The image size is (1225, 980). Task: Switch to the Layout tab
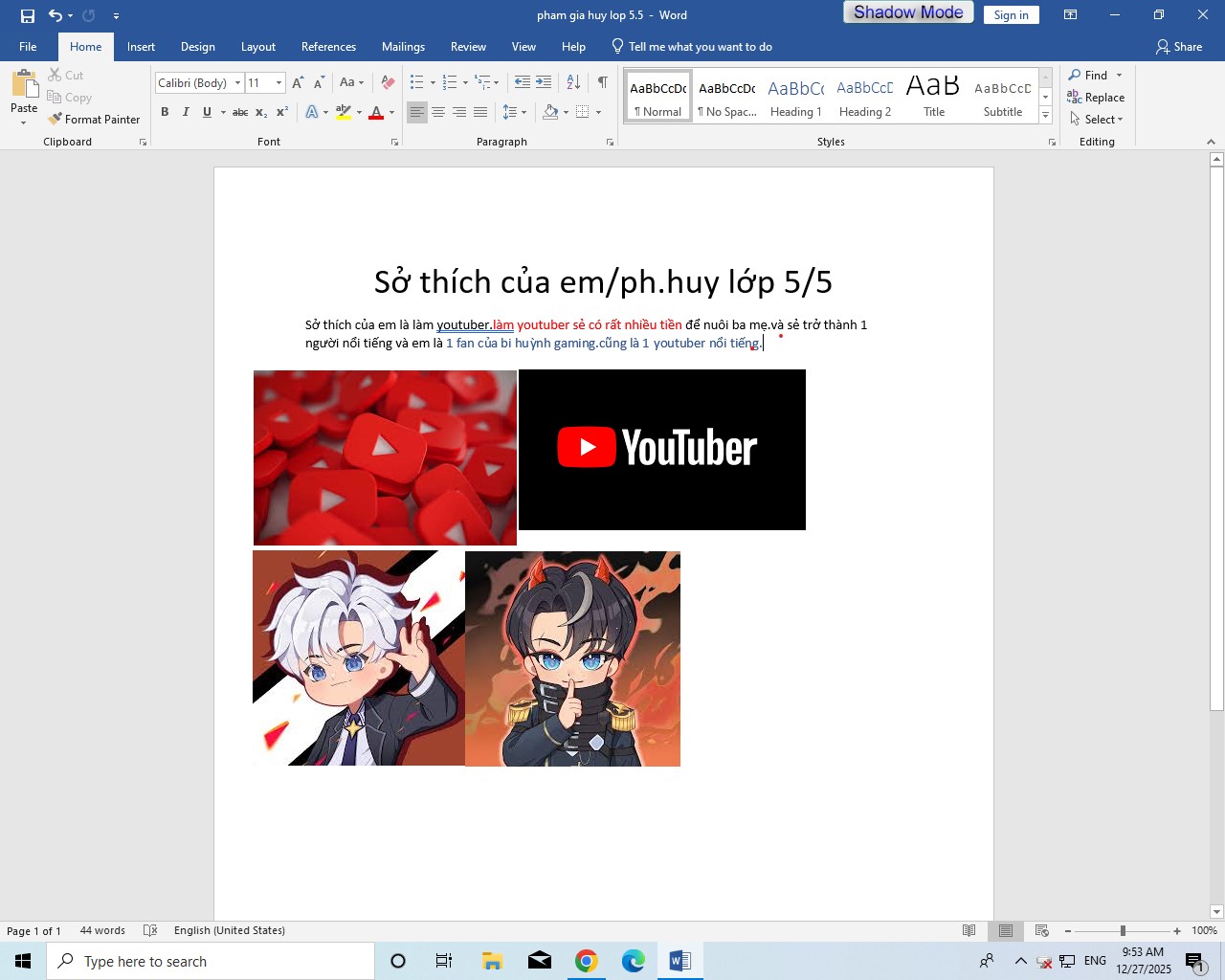click(x=257, y=47)
